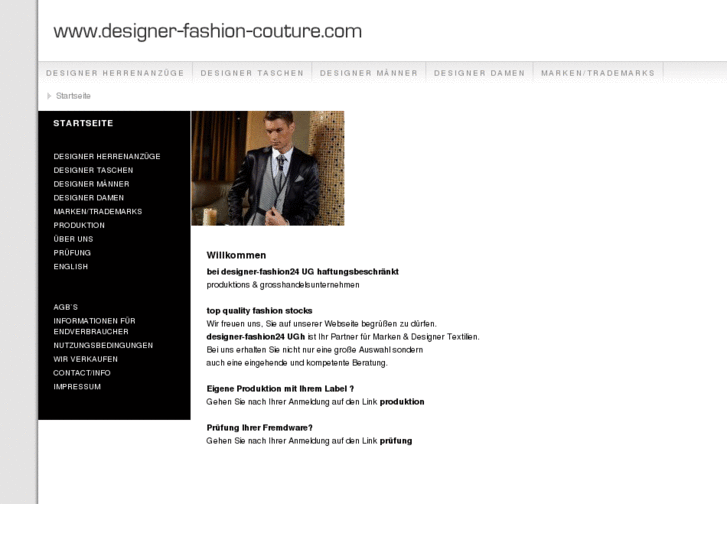Screen dimensions: 727x545
Task: Open the Designer Herrenanzüge top navigation tab
Action: click(115, 73)
